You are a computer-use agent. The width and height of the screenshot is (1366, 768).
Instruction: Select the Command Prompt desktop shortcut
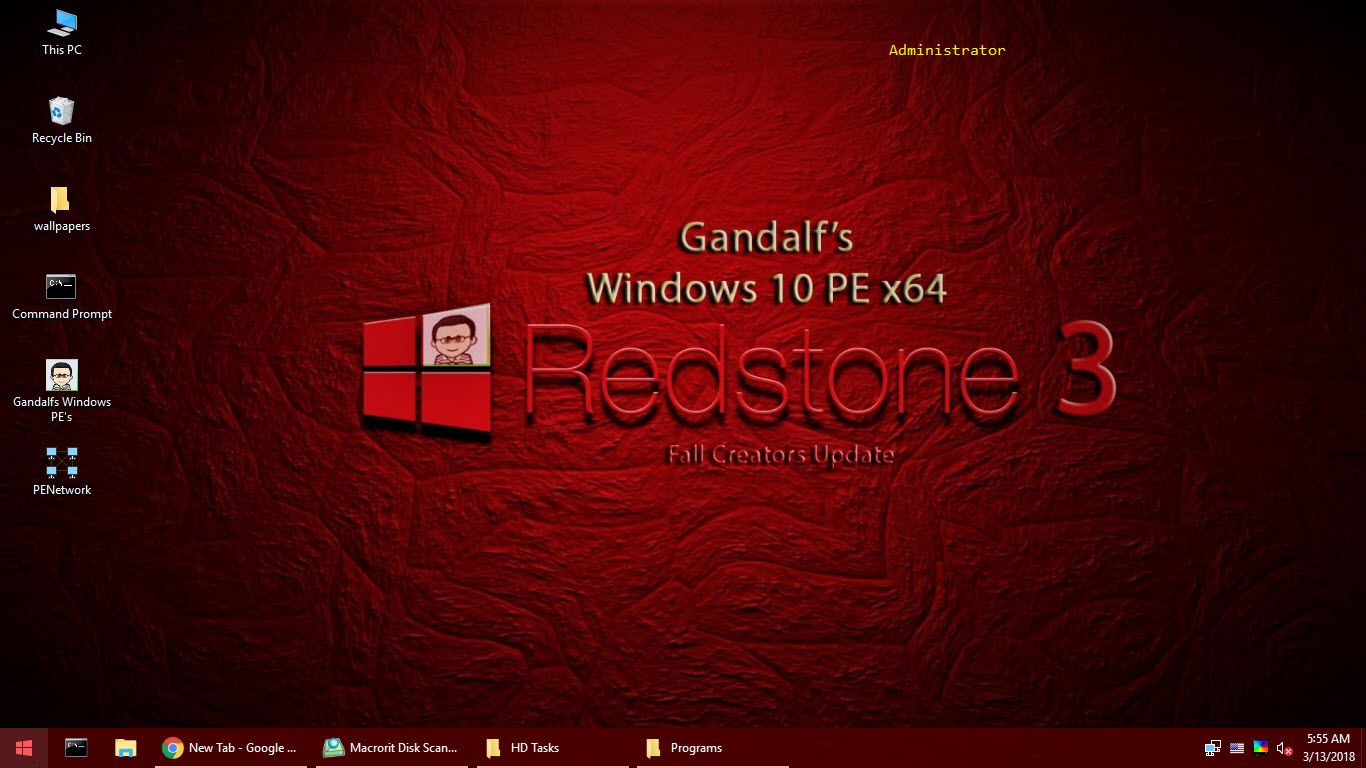coord(62,296)
